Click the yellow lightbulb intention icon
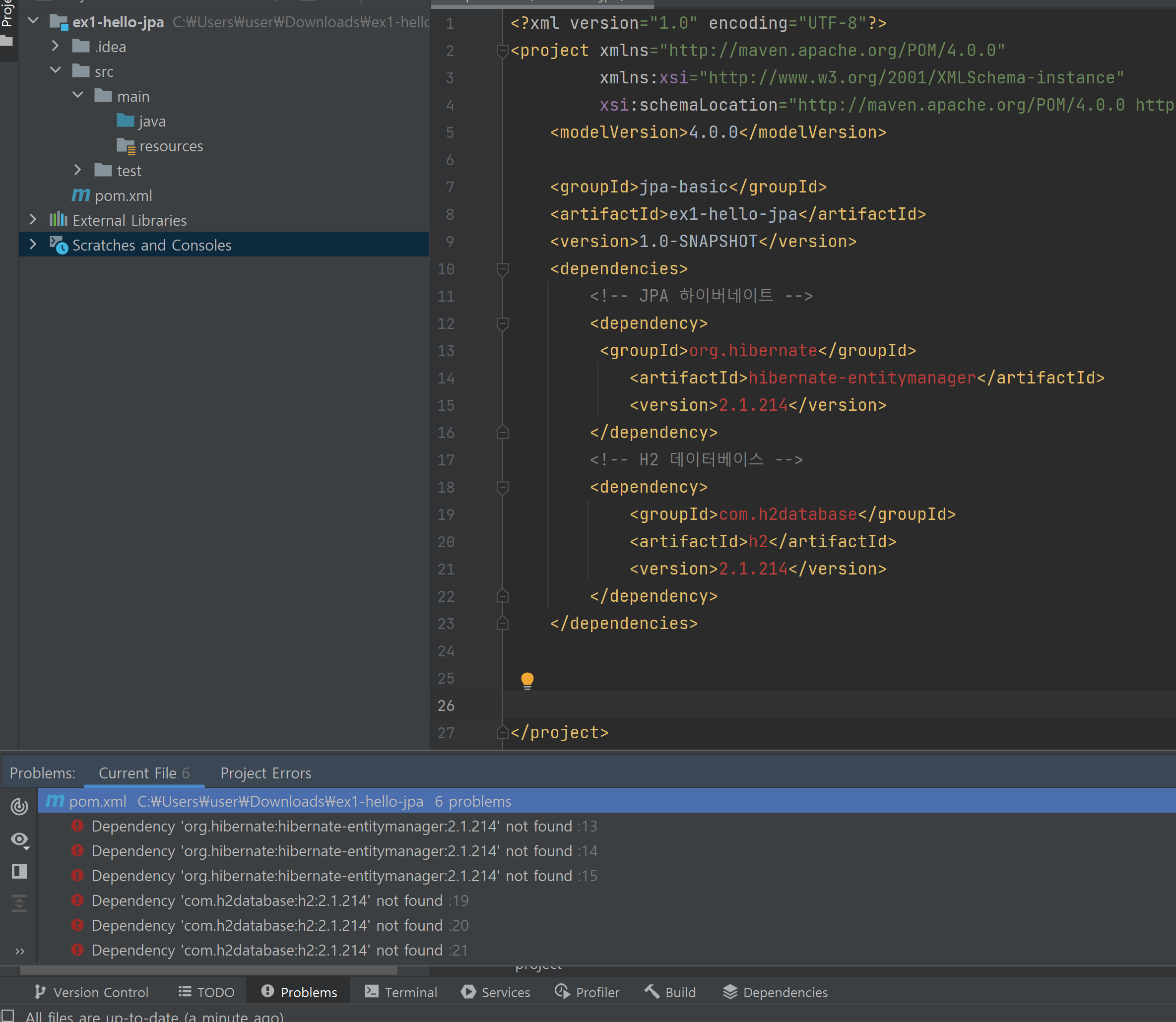Screen dimensions: 1176x1022 (x=527, y=680)
